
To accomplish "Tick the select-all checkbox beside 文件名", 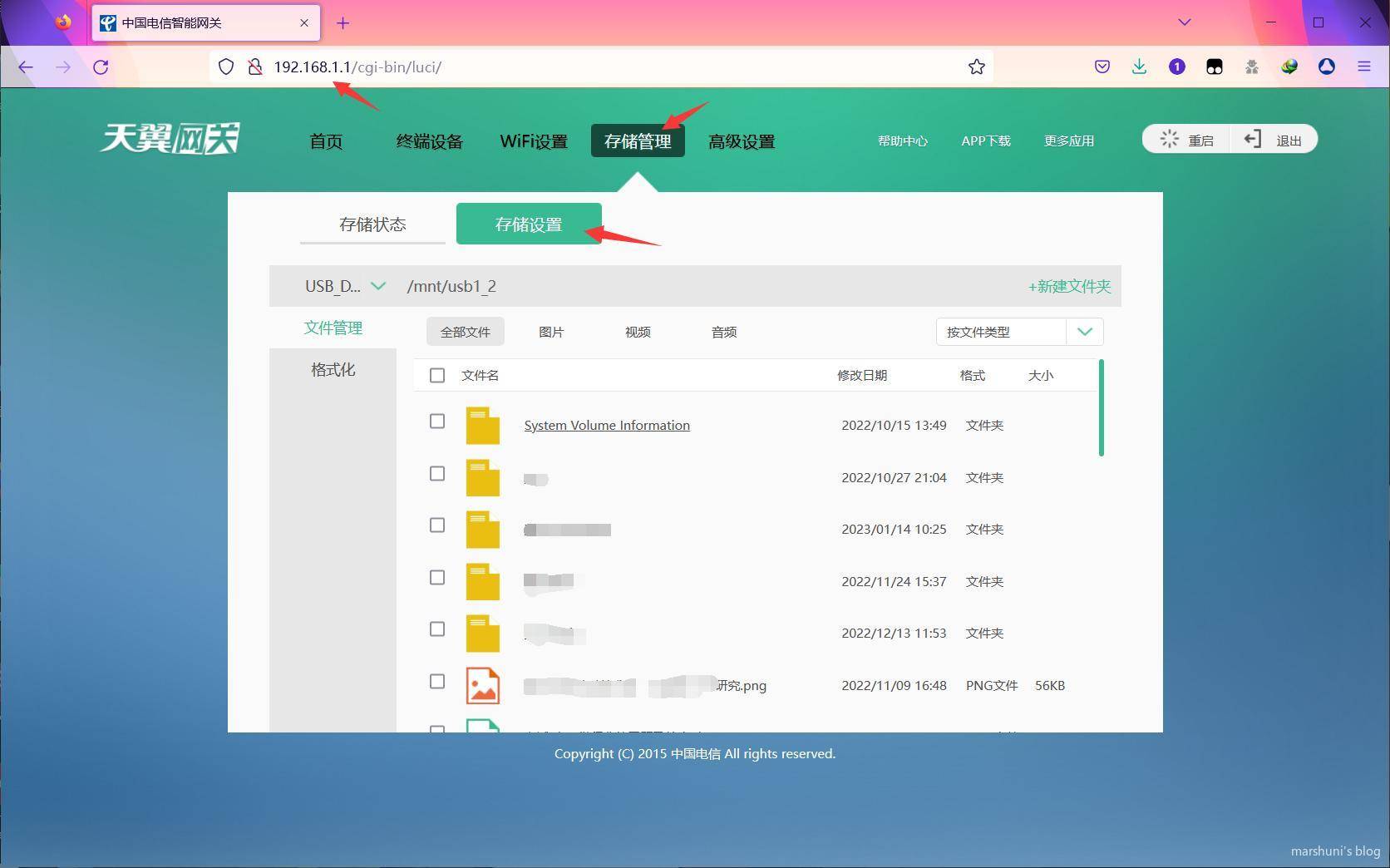I will [x=437, y=376].
